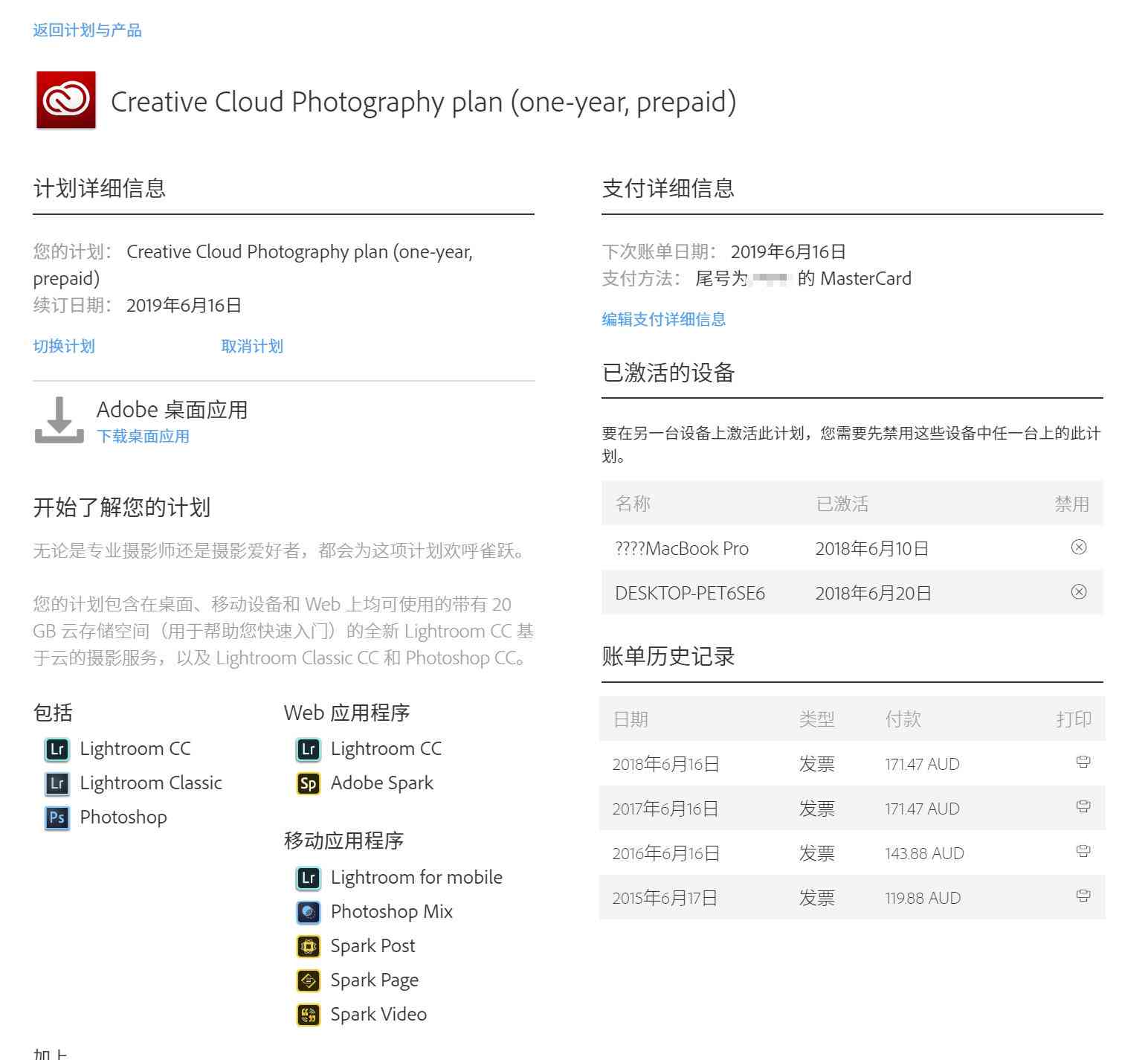Viewport: 1148px width, 1060px height.
Task: Click the Spark Page icon
Action: click(308, 980)
